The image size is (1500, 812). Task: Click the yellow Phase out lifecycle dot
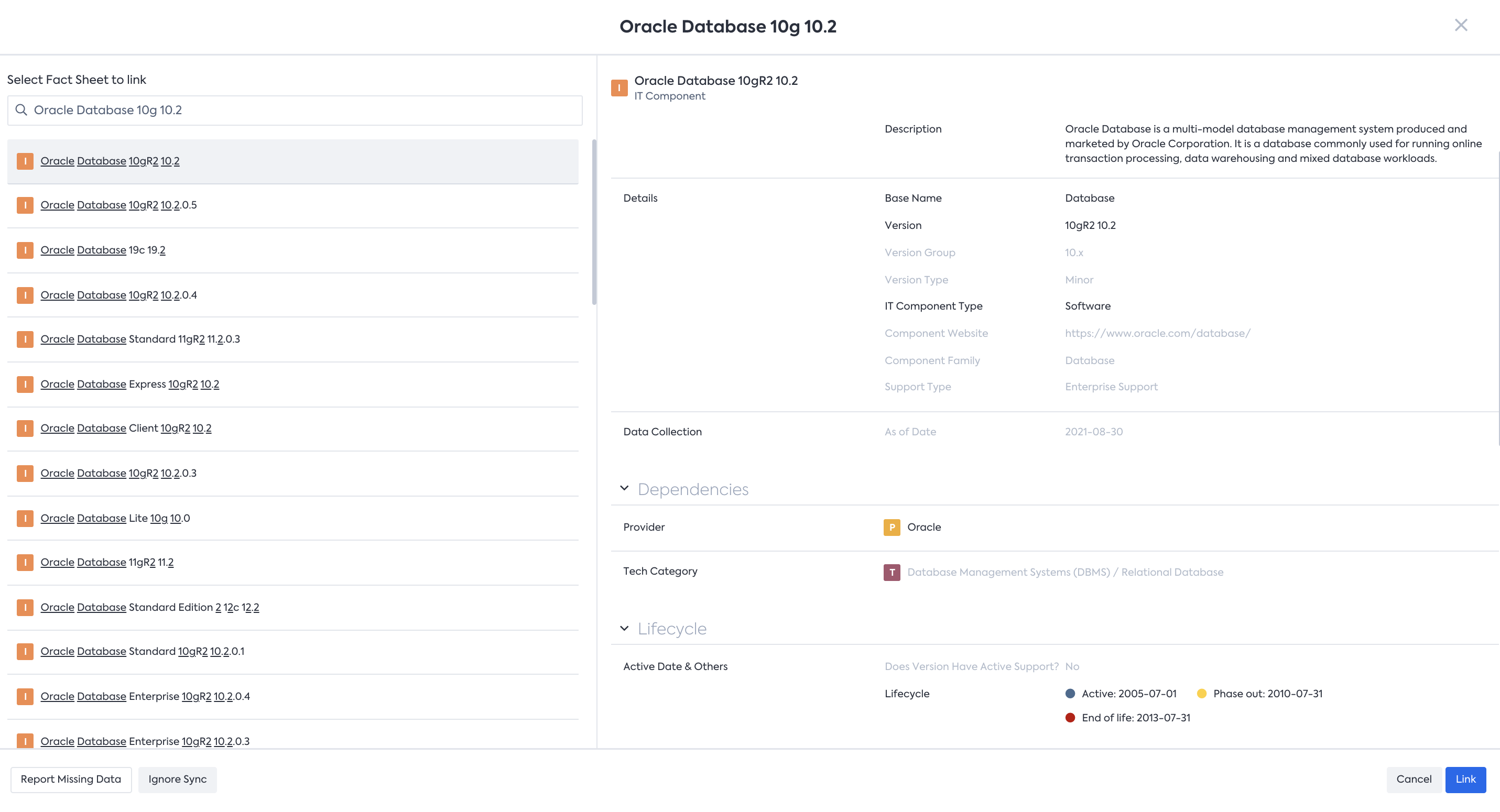point(1201,694)
